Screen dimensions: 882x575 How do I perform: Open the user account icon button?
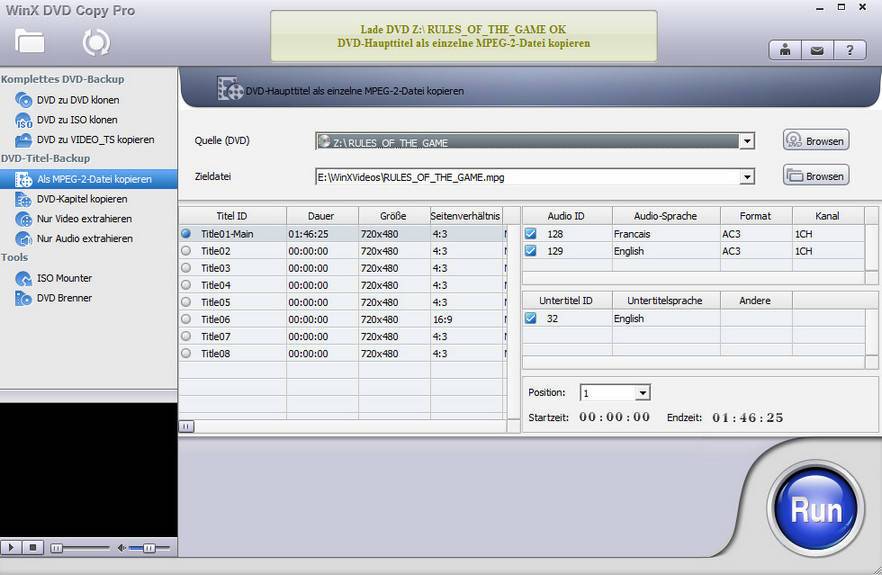pyautogui.click(x=785, y=51)
